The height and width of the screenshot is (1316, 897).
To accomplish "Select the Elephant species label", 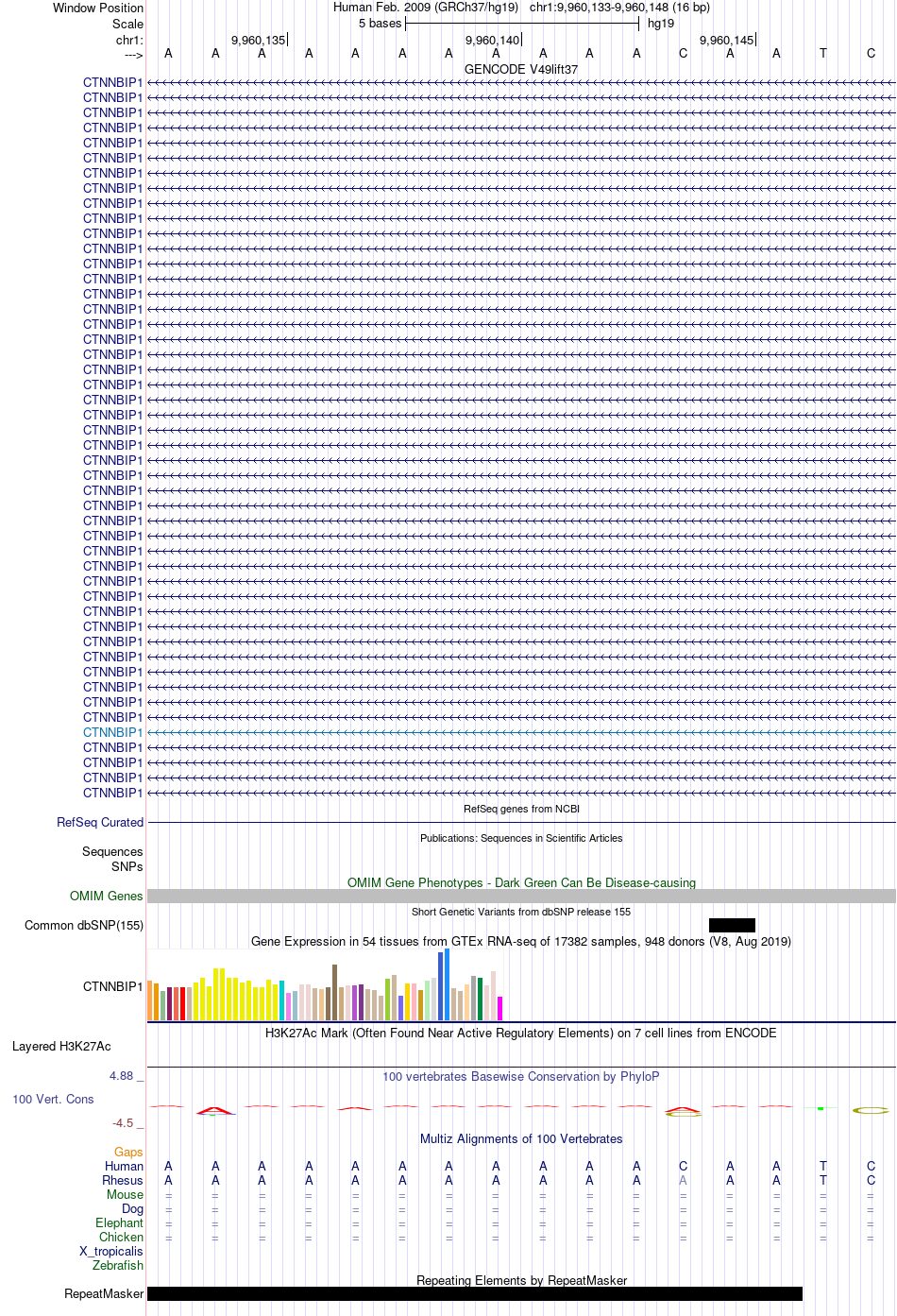I will coord(119,1222).
